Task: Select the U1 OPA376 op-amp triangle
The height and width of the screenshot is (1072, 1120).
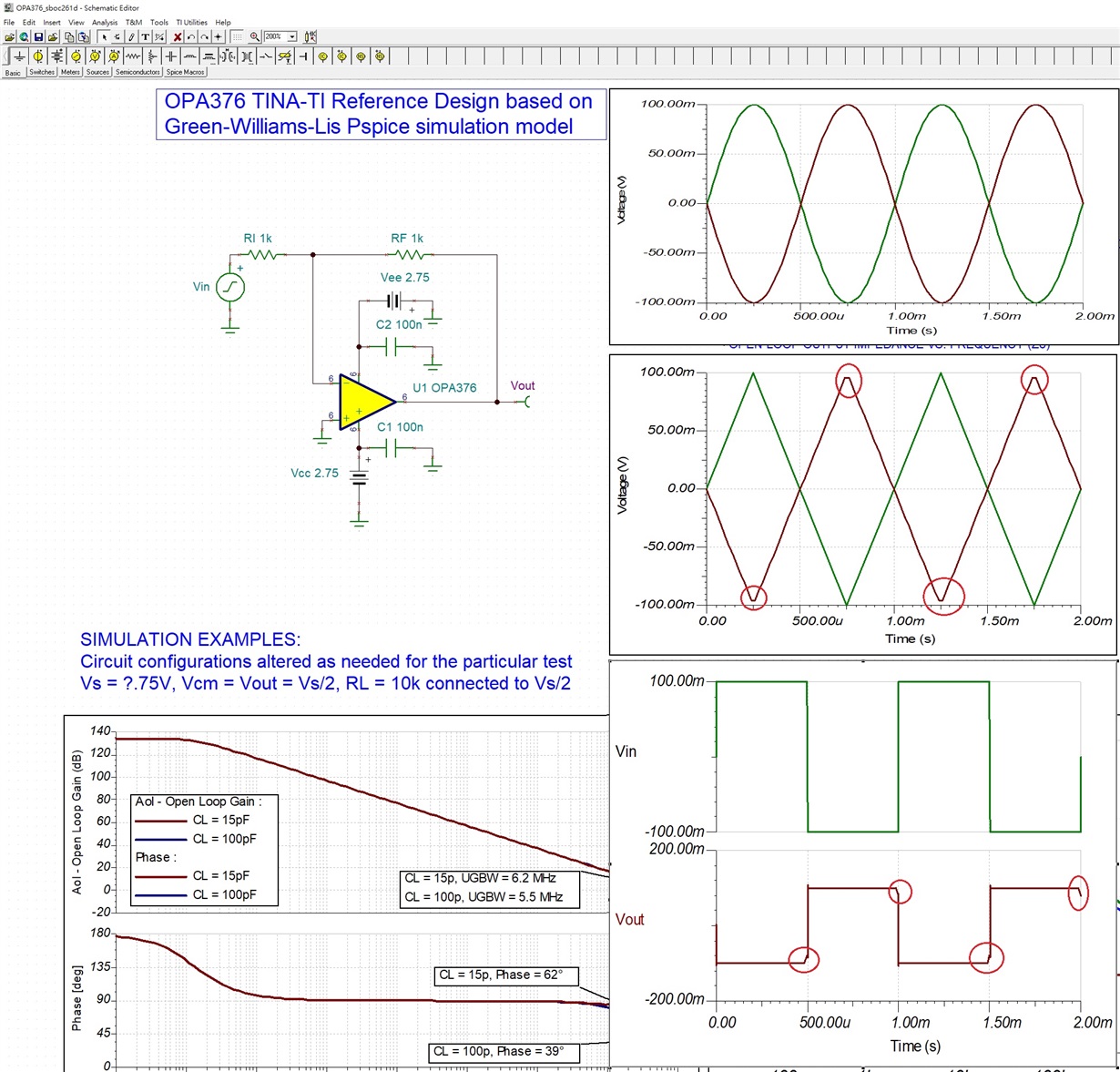Action: tap(367, 401)
